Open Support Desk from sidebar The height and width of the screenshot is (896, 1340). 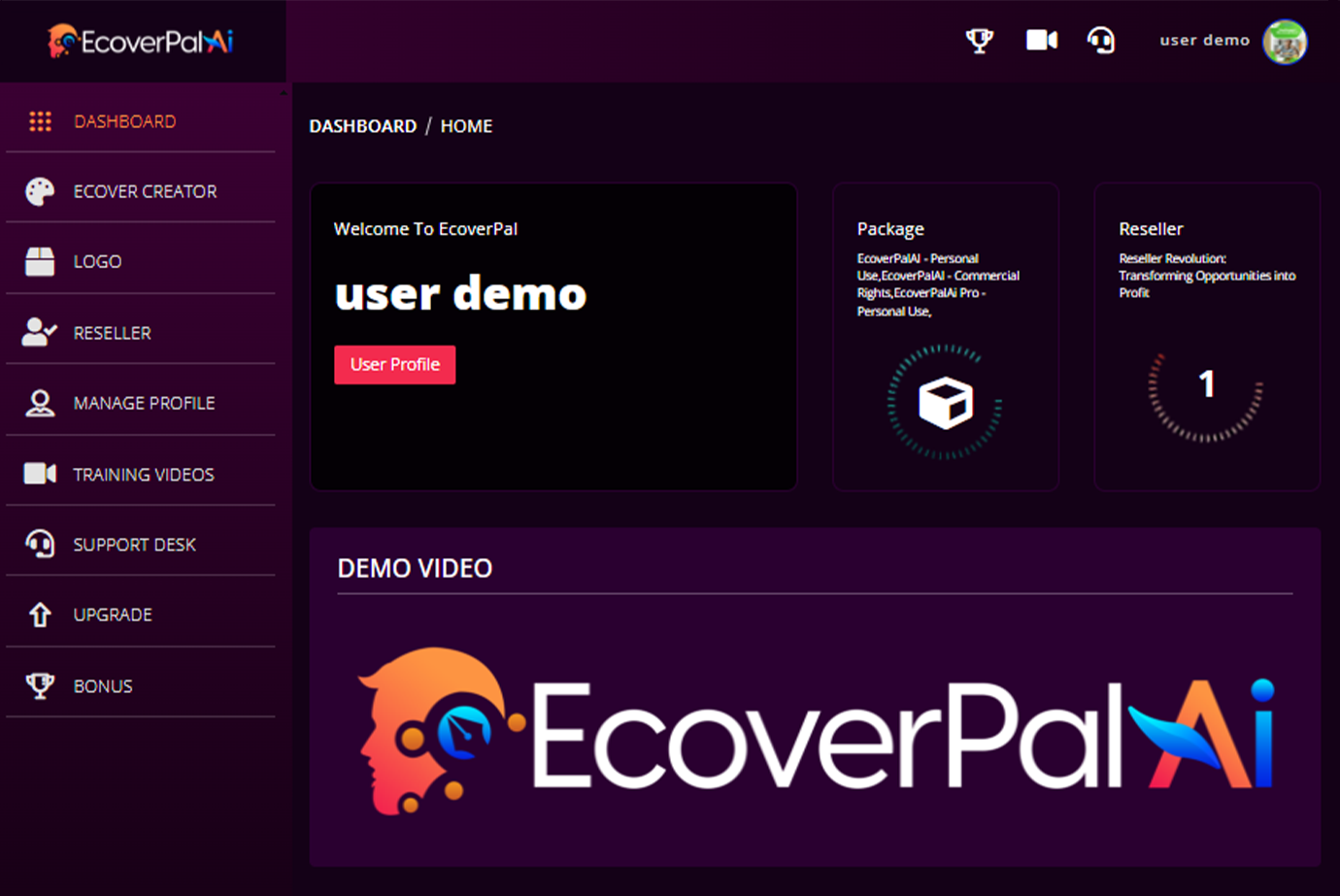click(x=134, y=545)
